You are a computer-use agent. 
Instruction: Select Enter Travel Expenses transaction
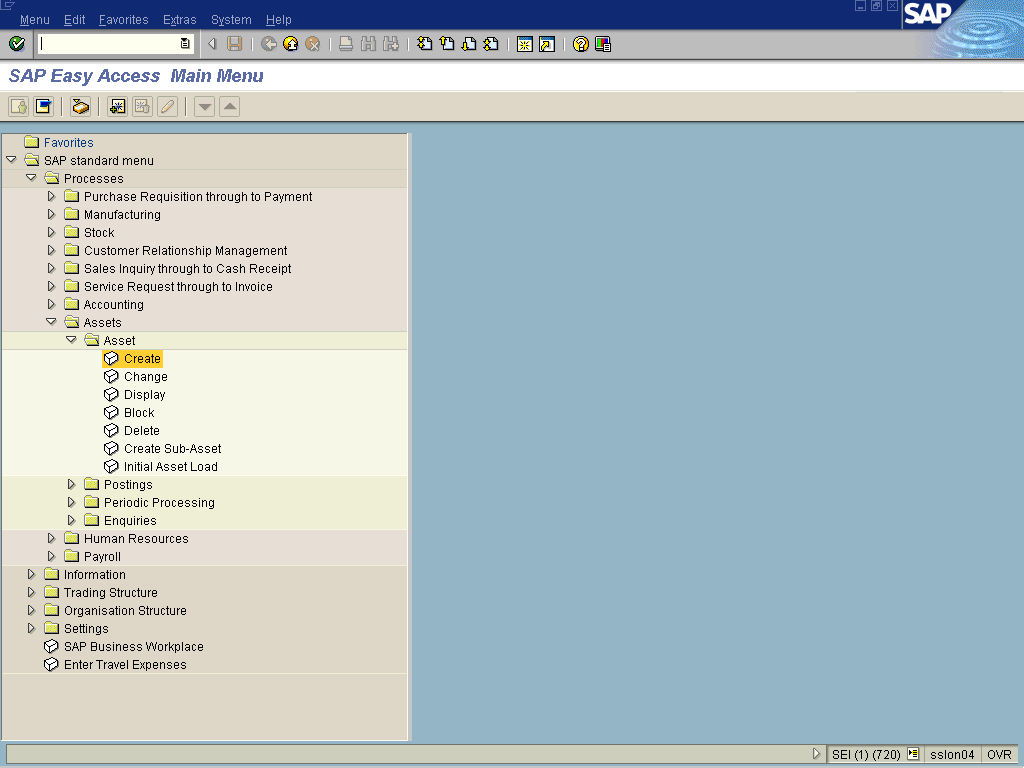[x=124, y=665]
